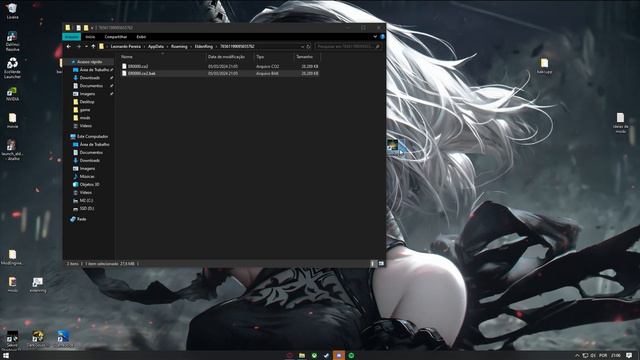The height and width of the screenshot is (360, 640).
Task: Open pinned Documentos under Acesso rápido
Action: coord(91,86)
